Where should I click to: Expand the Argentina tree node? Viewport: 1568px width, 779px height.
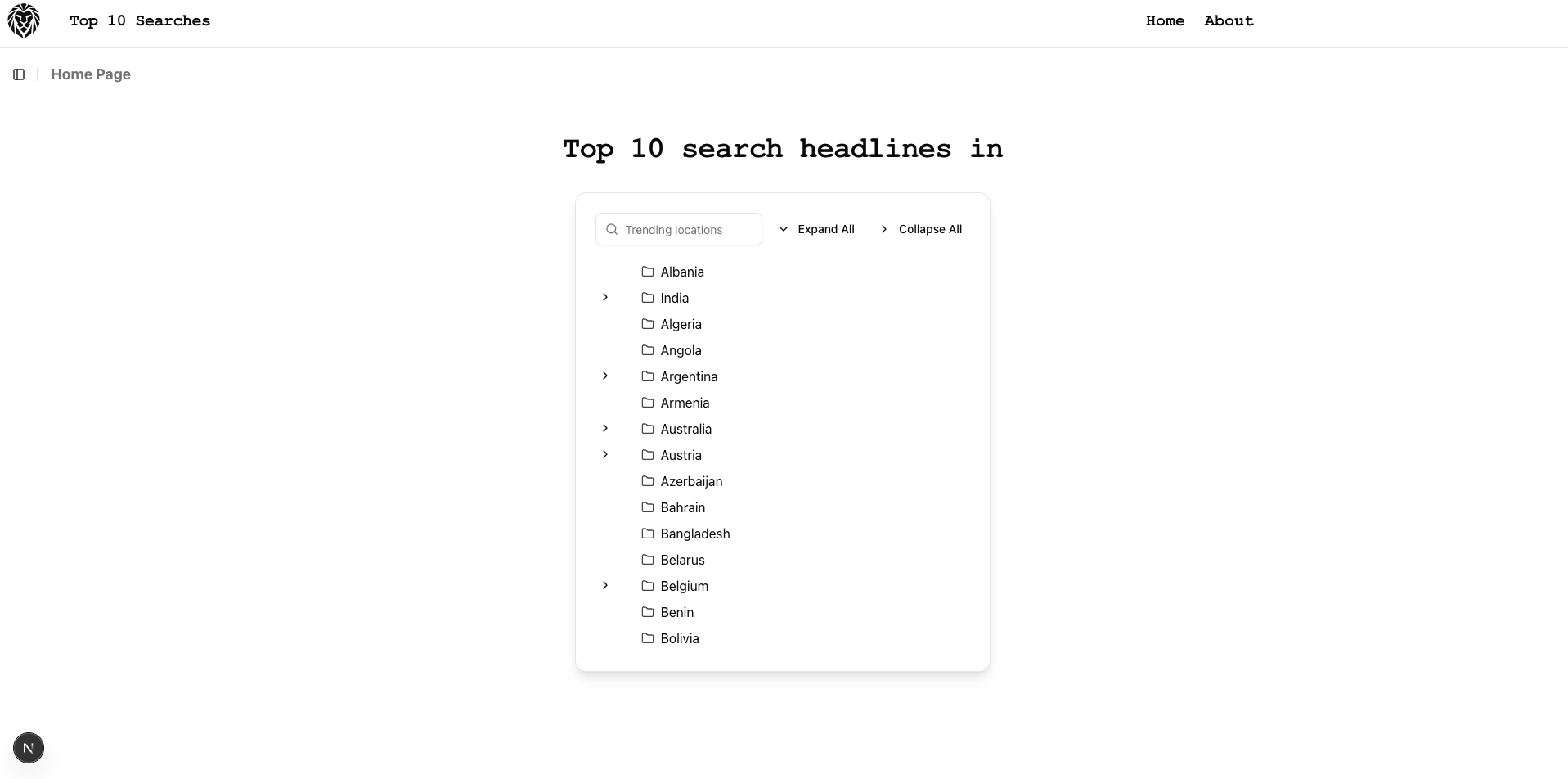[x=605, y=376]
